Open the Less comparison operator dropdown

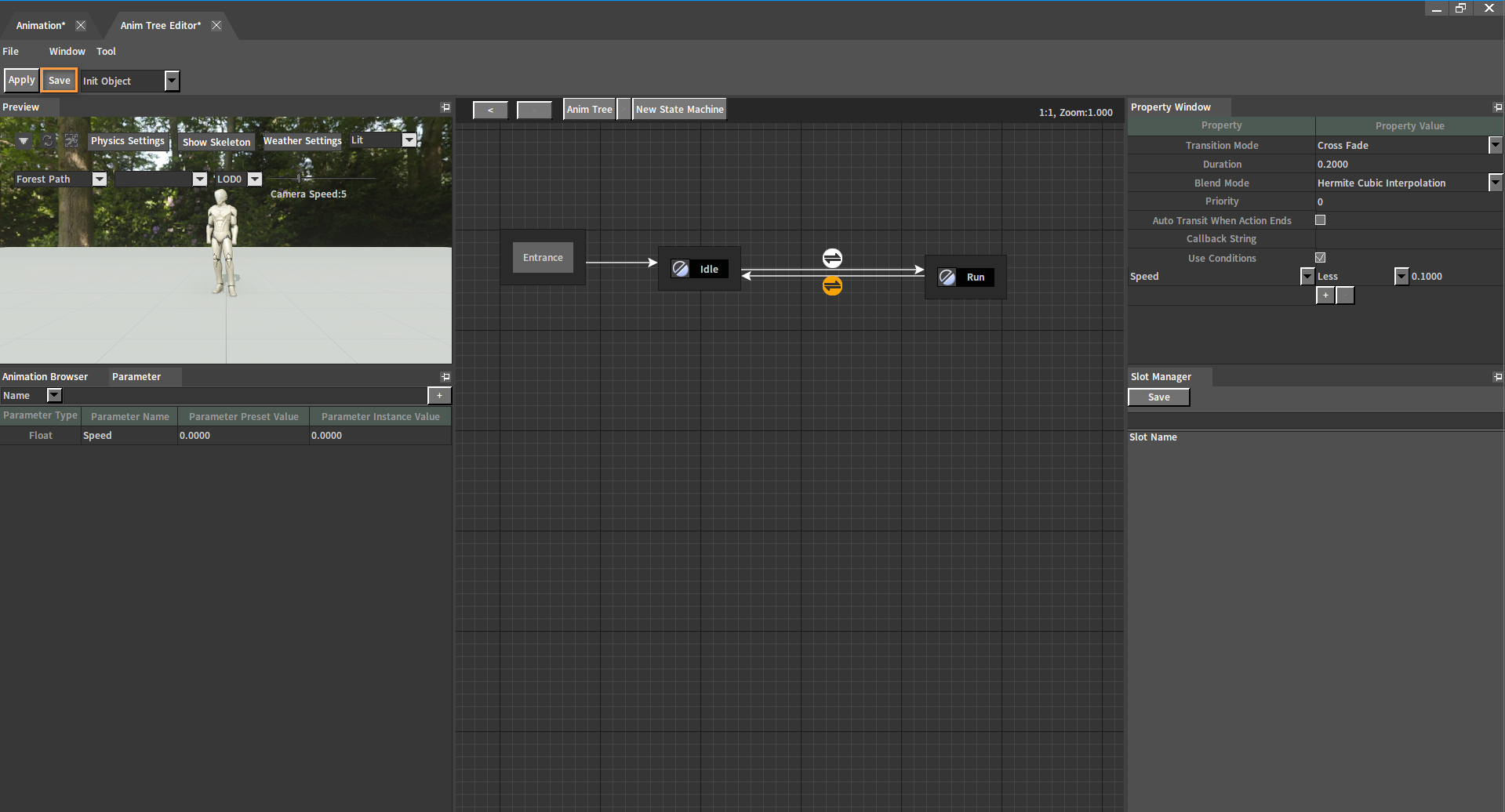(1401, 276)
